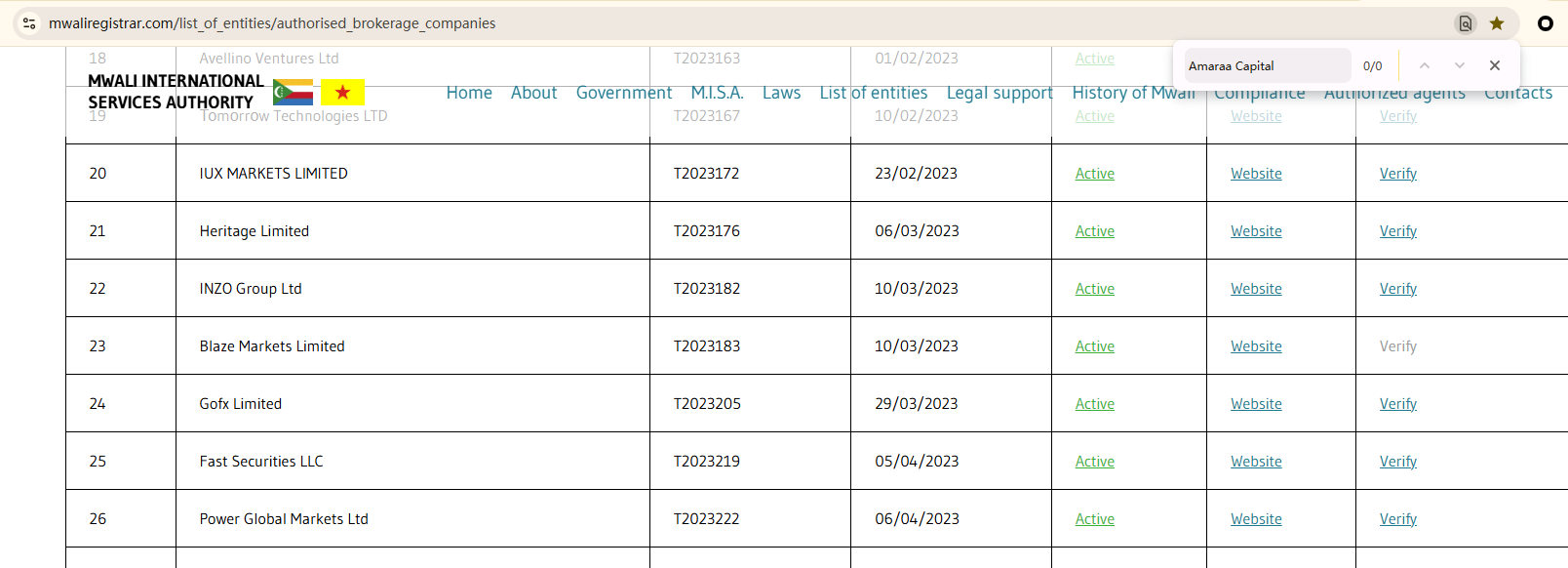Select date 06/03/2023
This screenshot has width=1568, height=568.
point(917,231)
